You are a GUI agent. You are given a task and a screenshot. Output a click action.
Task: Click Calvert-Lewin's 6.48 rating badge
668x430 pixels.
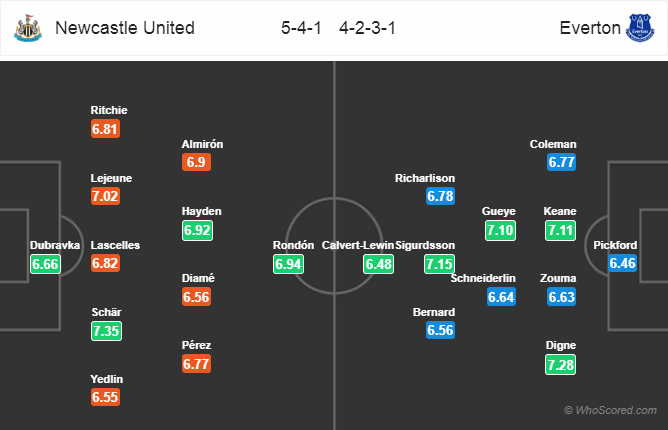click(x=378, y=264)
